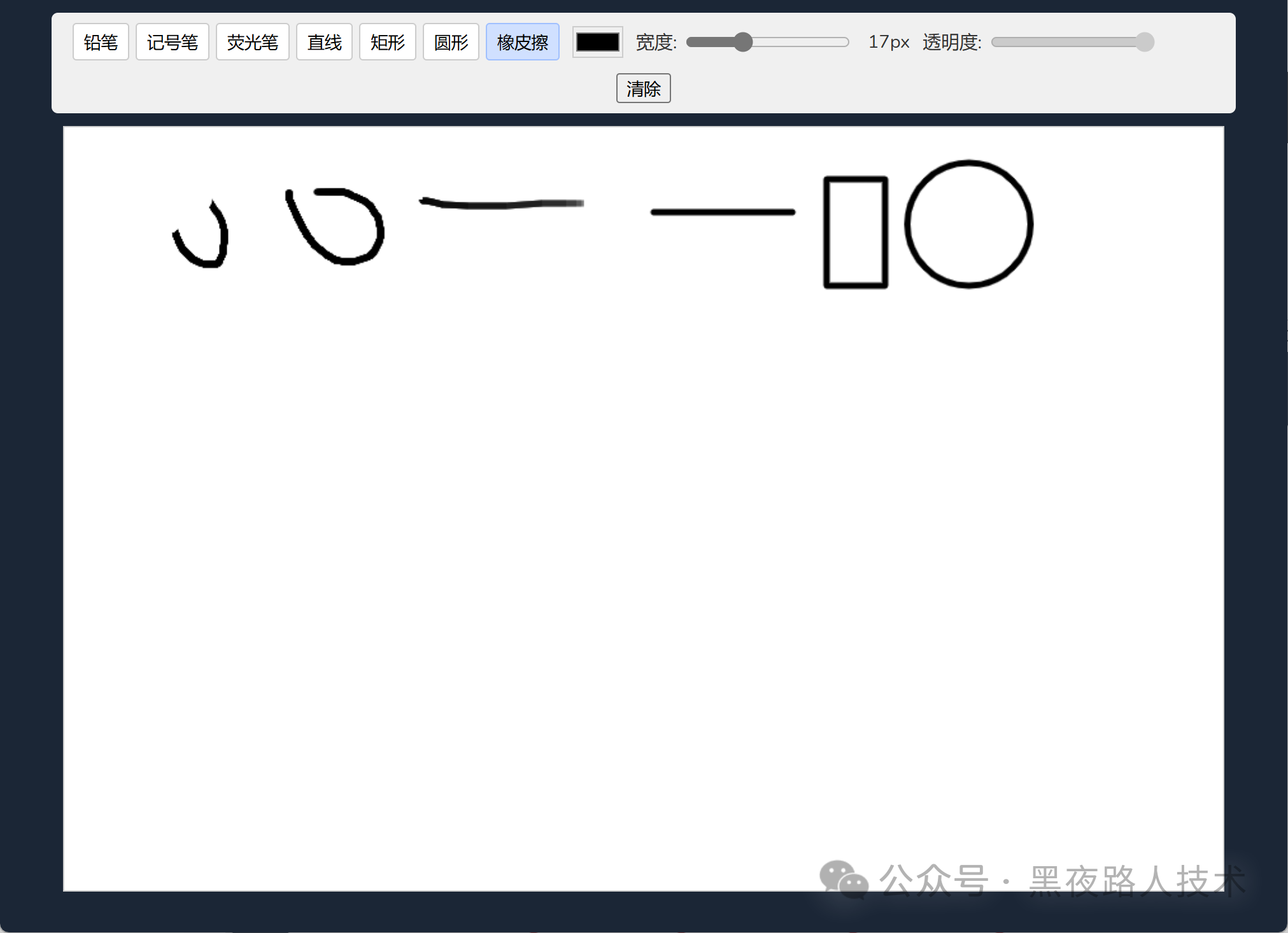Screen dimensions: 1288x933
Task: Click the 宽度 width slider handle
Action: (742, 42)
